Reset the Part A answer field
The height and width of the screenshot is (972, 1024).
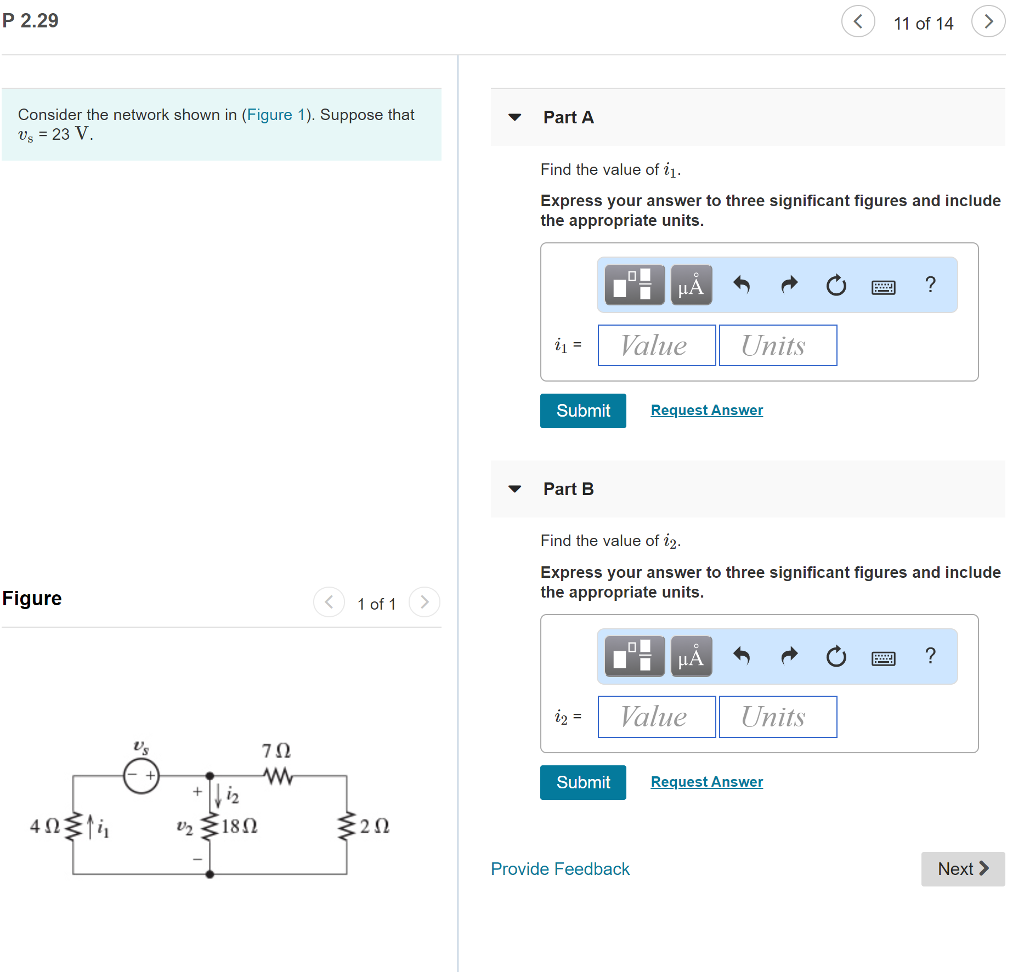(x=836, y=284)
